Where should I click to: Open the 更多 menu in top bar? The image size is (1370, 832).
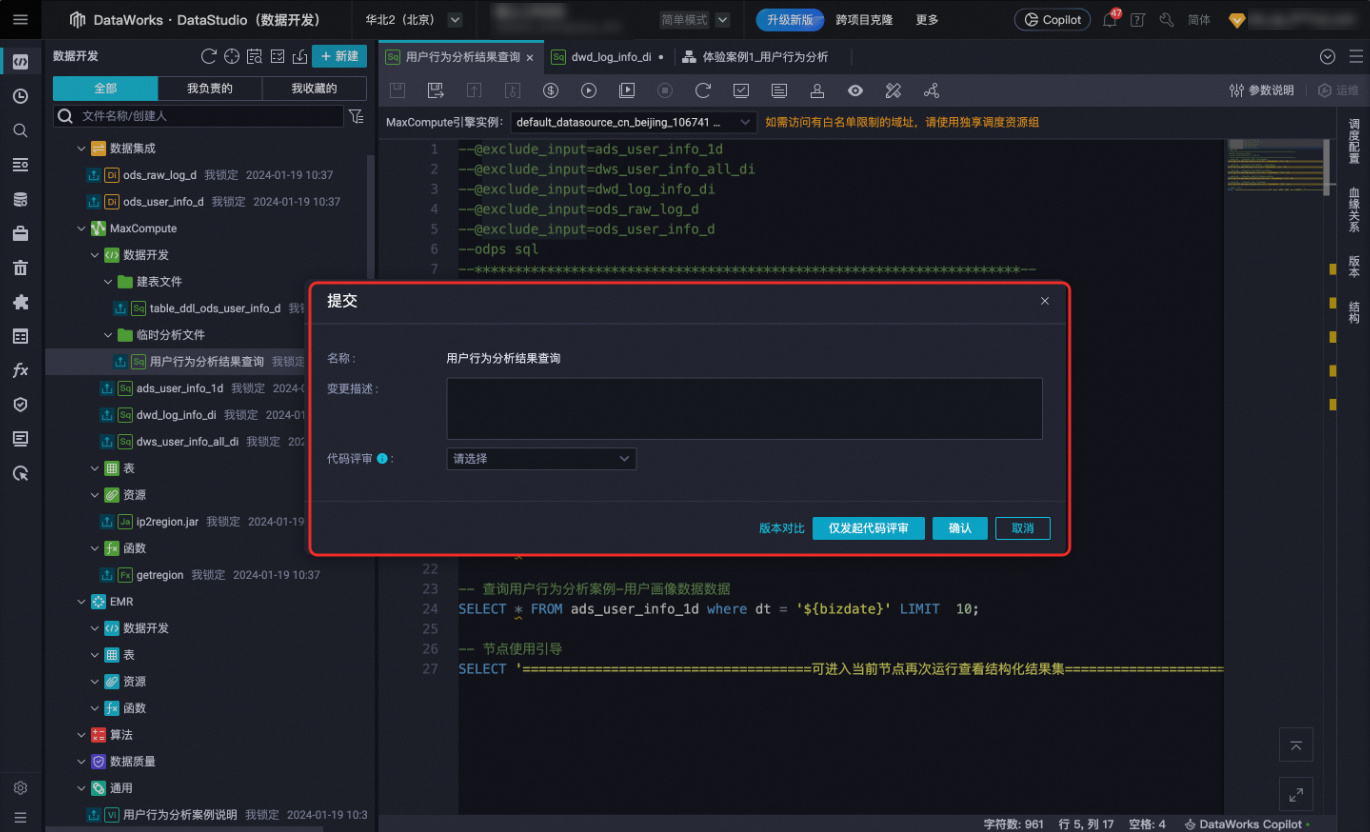pyautogui.click(x=927, y=20)
